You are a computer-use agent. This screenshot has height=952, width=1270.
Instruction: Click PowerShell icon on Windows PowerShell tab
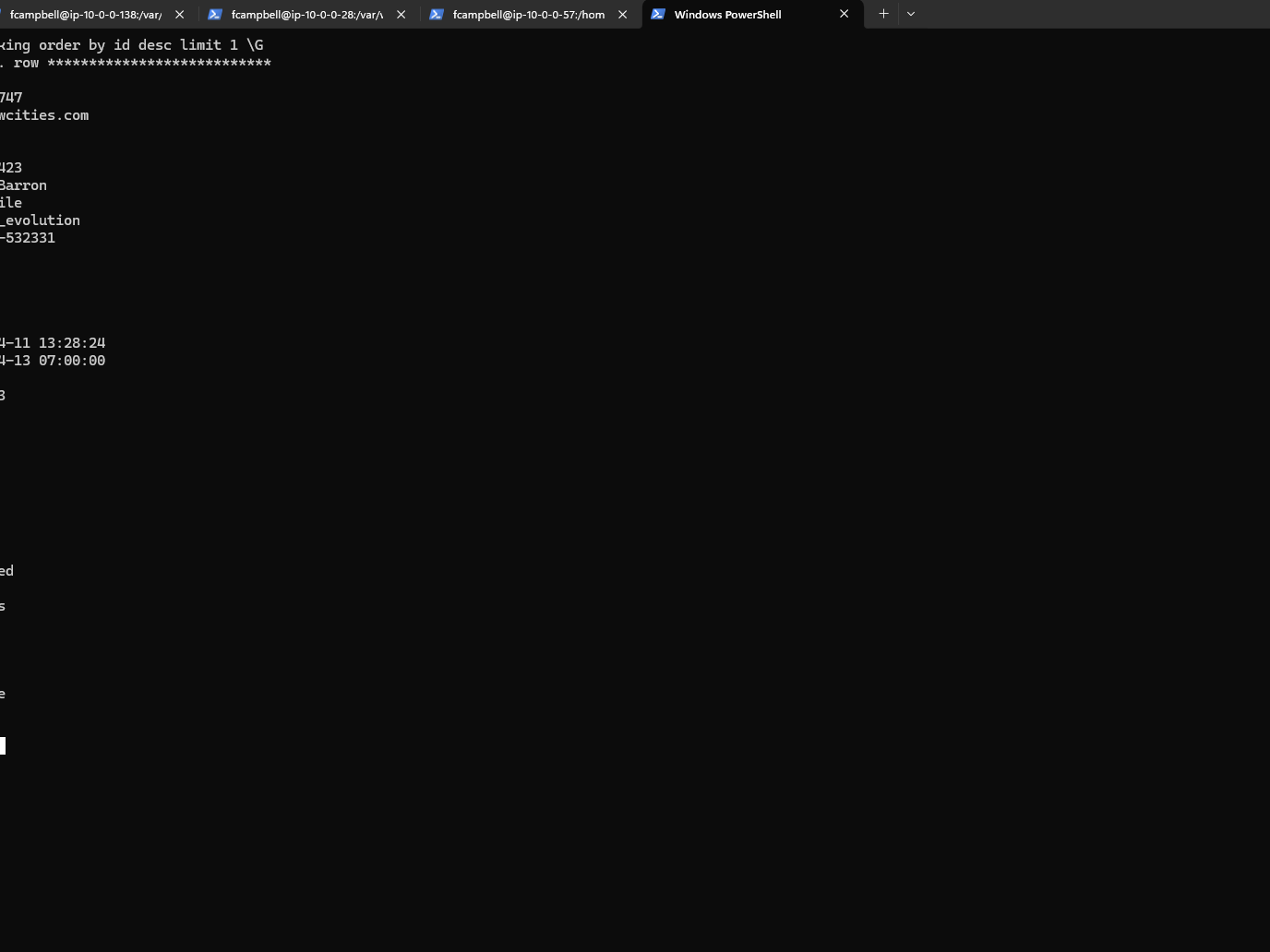click(x=658, y=15)
